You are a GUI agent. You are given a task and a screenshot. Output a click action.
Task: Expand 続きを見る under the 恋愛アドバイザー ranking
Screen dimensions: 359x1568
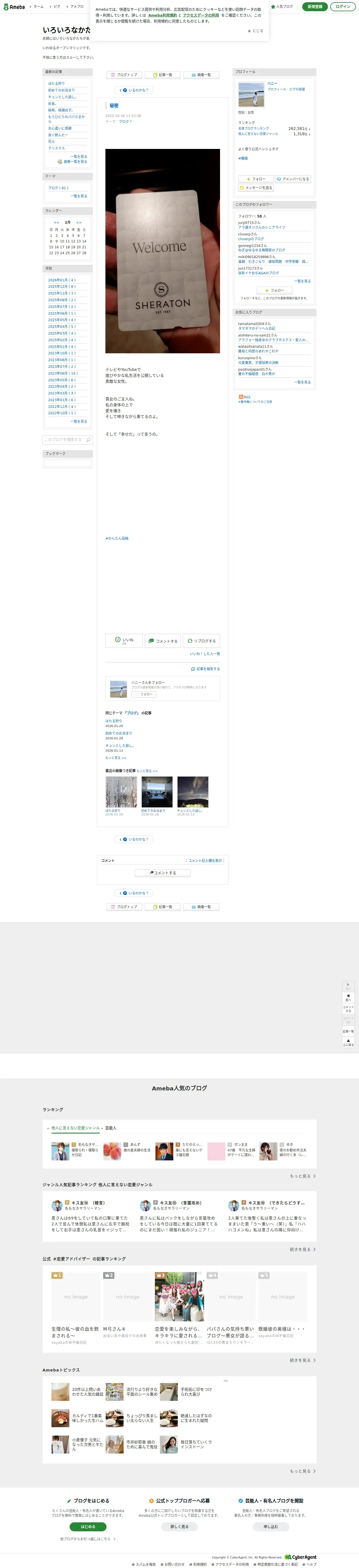(x=303, y=1361)
